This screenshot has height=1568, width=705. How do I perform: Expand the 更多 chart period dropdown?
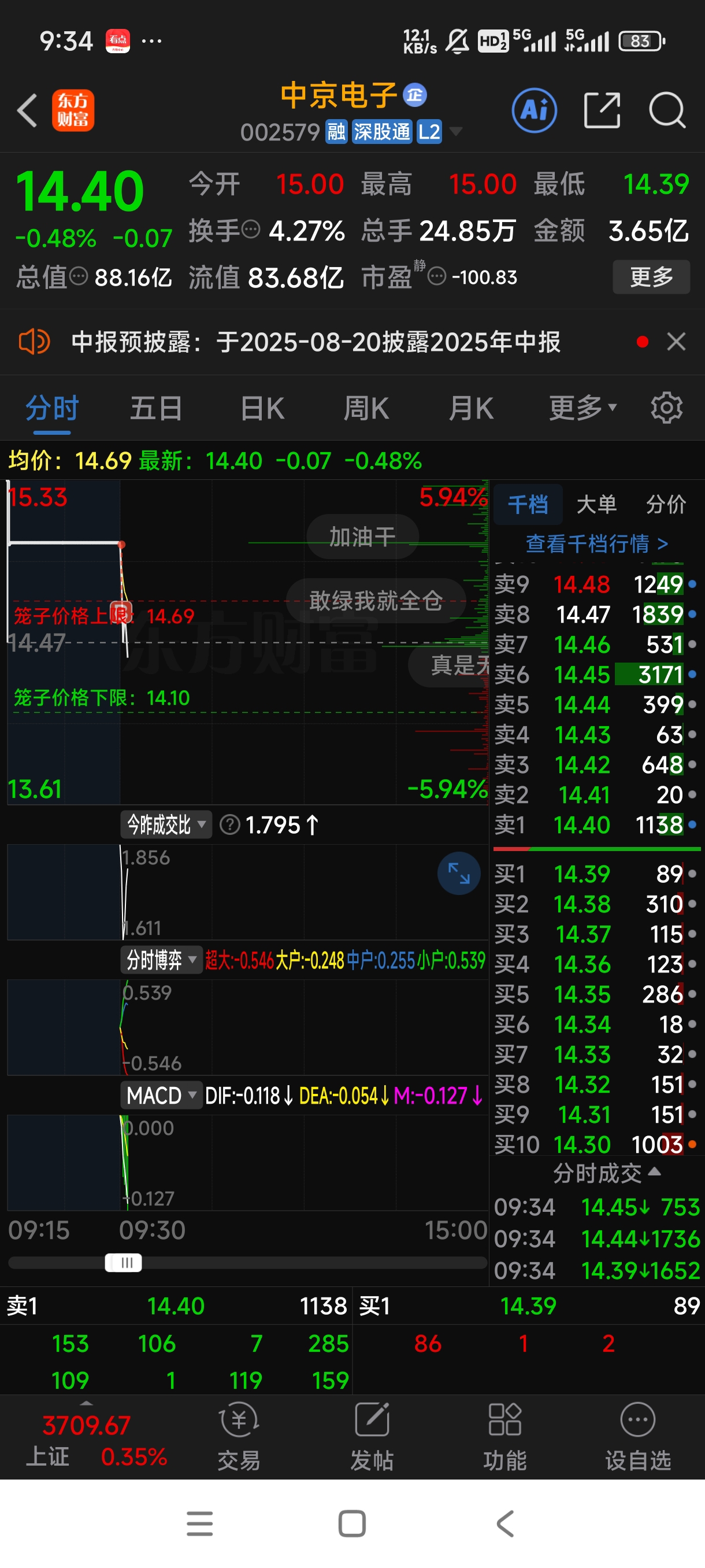tap(582, 408)
